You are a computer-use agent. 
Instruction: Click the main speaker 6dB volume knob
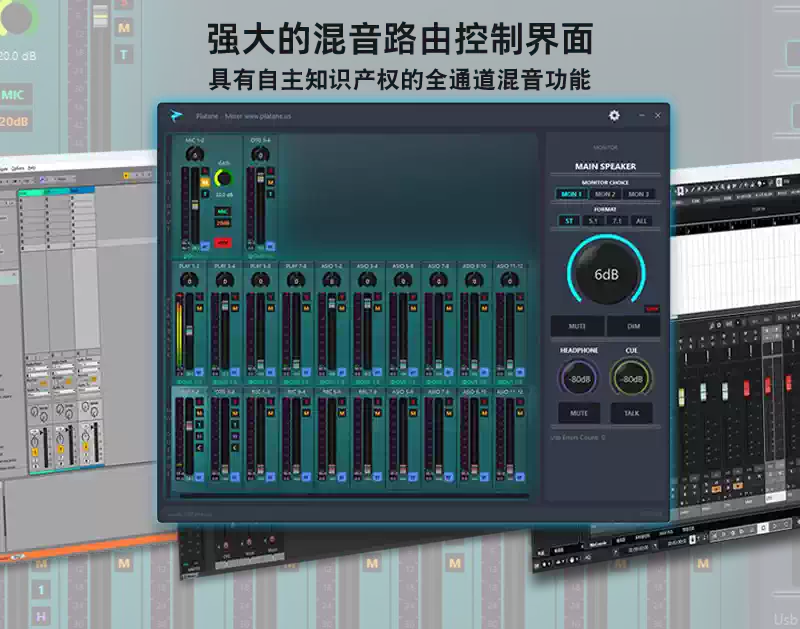click(604, 271)
